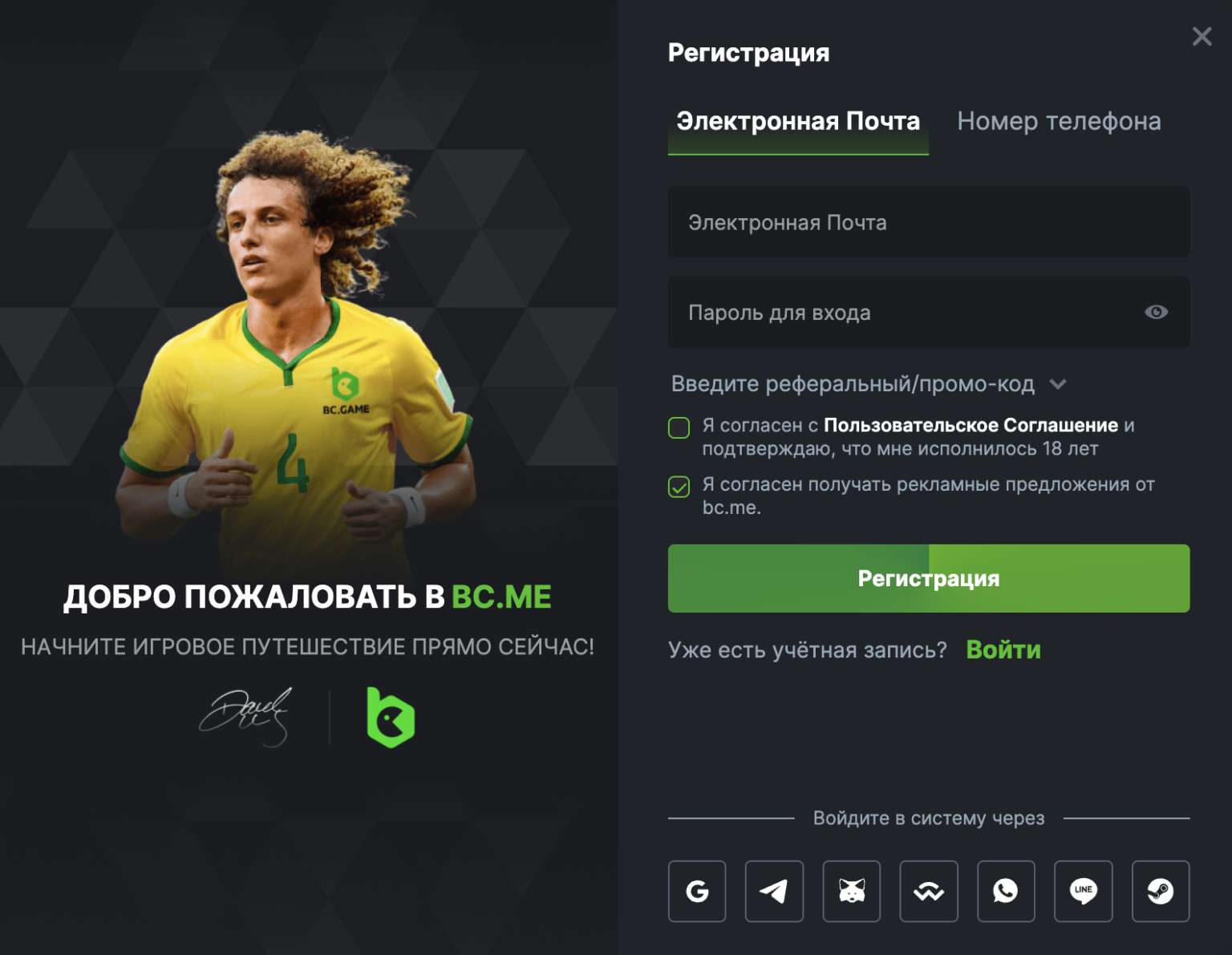Uncheck the рекламные предложения consent checkbox

tap(679, 487)
